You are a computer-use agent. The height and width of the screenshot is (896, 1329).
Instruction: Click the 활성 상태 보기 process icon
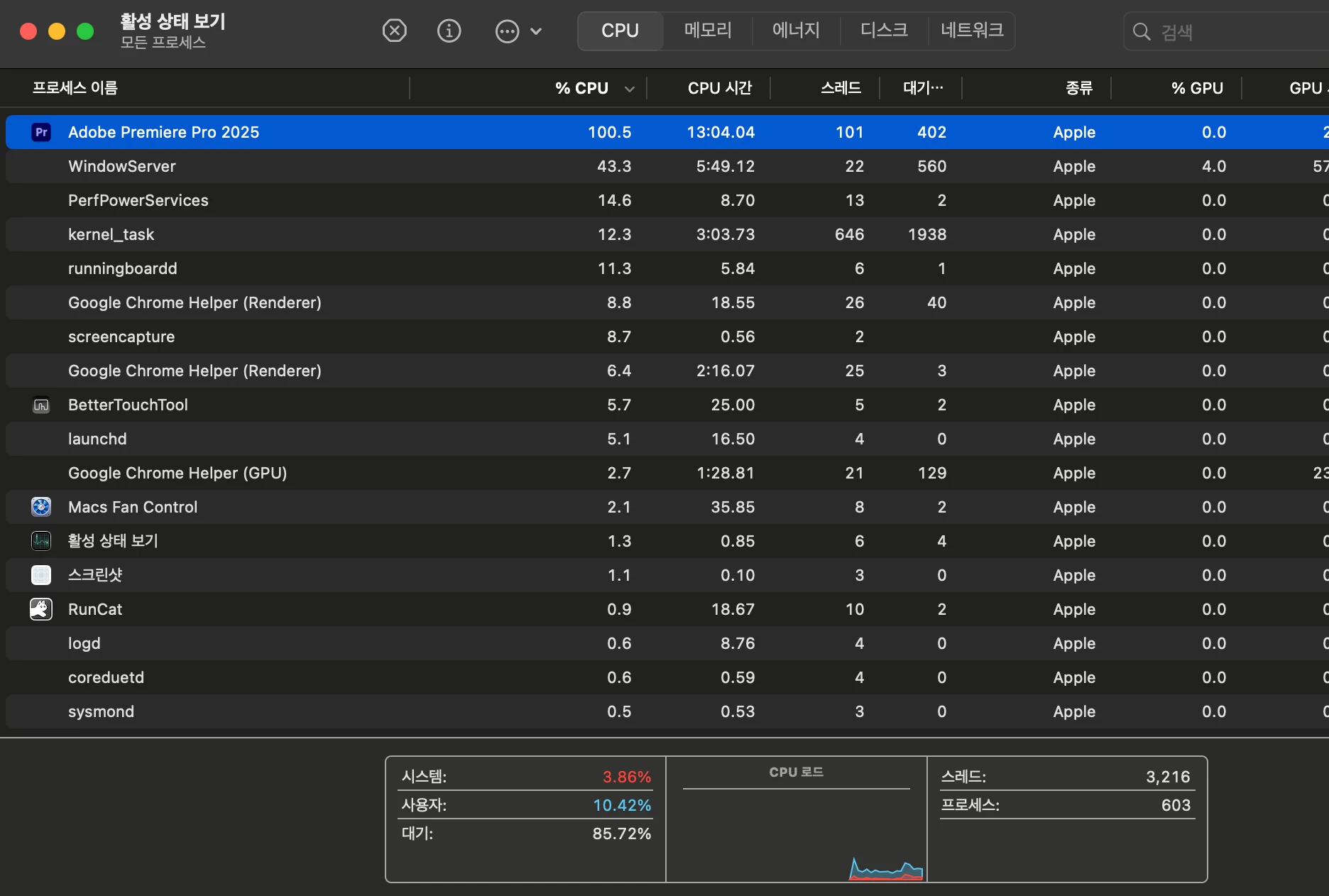point(42,541)
